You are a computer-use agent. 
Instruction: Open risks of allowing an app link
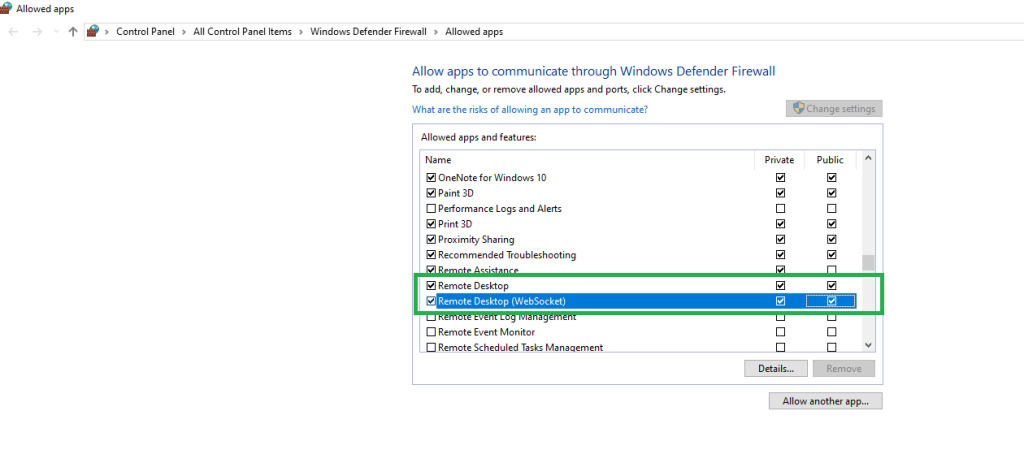pos(530,109)
